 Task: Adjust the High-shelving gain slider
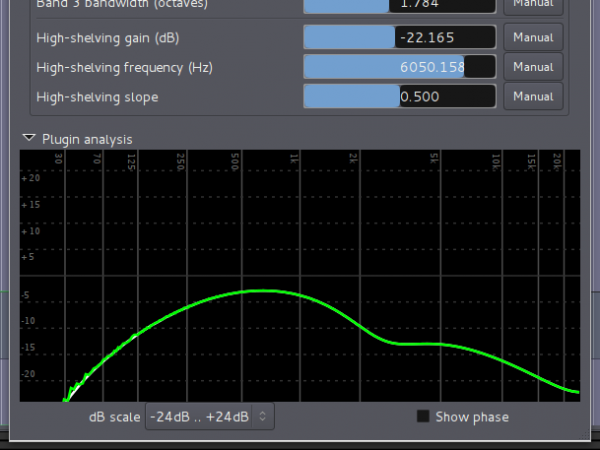(x=400, y=37)
